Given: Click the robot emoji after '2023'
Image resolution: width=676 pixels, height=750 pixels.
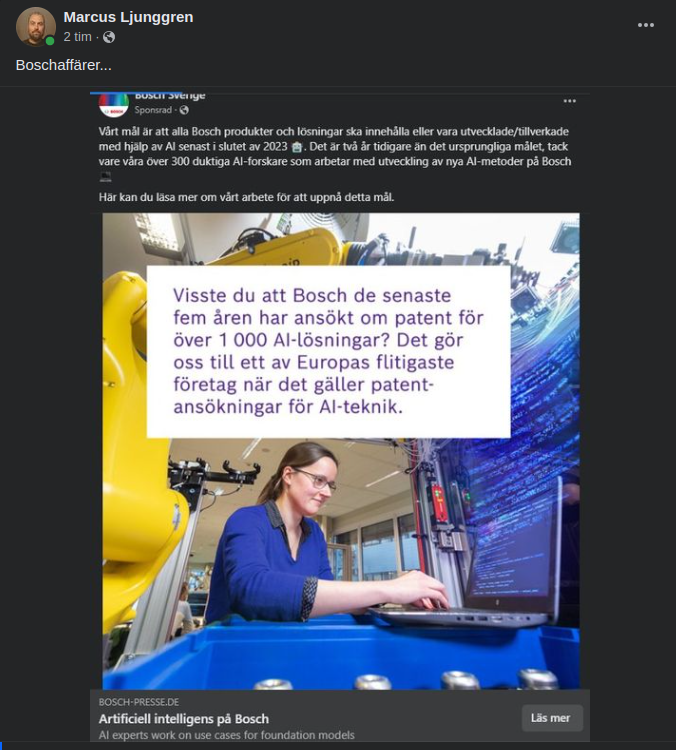Looking at the screenshot, I should 297,147.
